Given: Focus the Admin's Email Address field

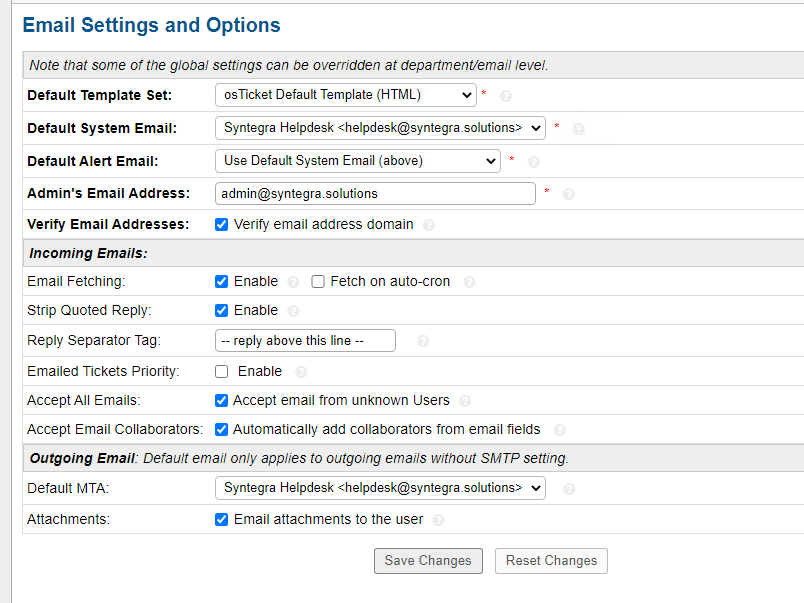Looking at the screenshot, I should pos(375,193).
